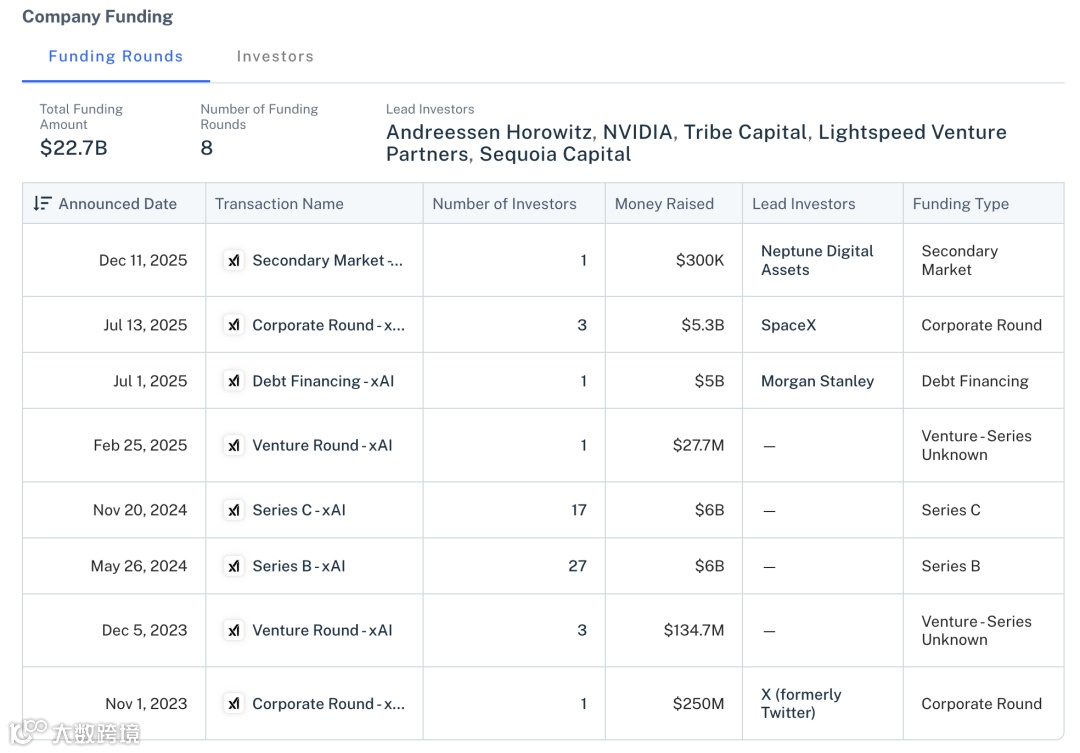Switch to the Funding Rounds tab

click(116, 56)
